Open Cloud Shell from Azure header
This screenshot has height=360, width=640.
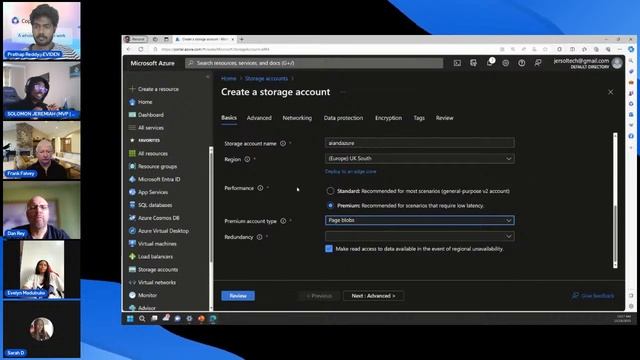point(457,63)
